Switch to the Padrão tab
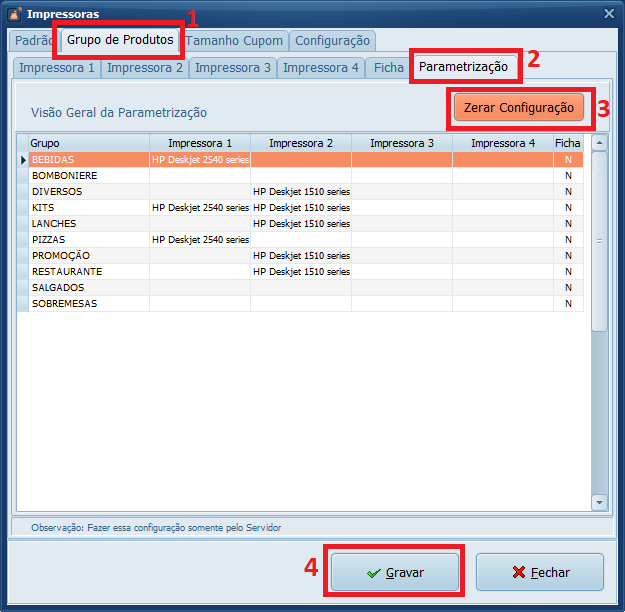 click(x=32, y=41)
